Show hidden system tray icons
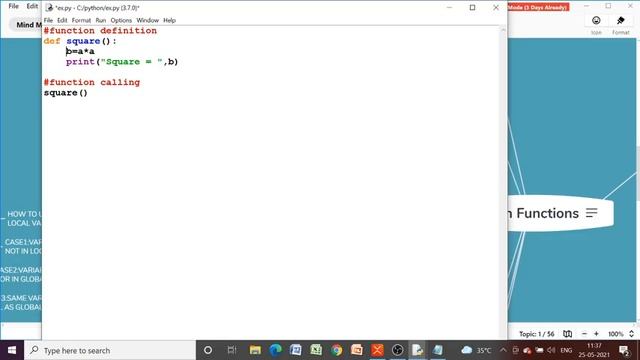 [503, 350]
